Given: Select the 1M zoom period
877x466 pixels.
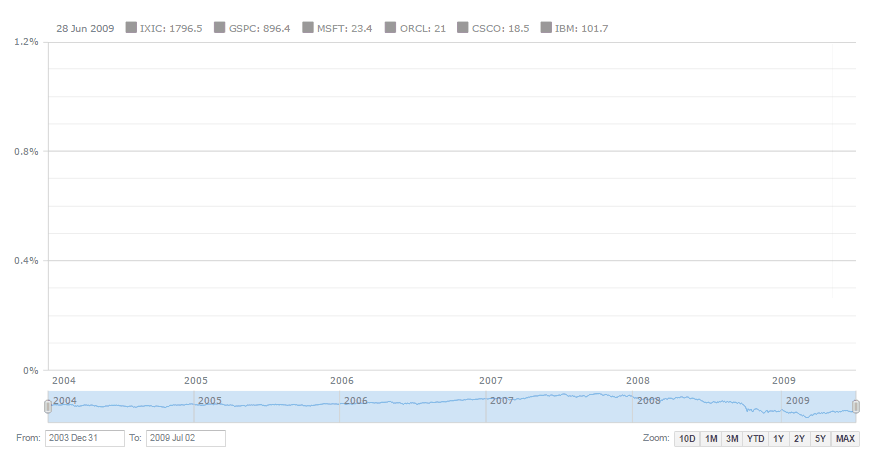Looking at the screenshot, I should 710,439.
